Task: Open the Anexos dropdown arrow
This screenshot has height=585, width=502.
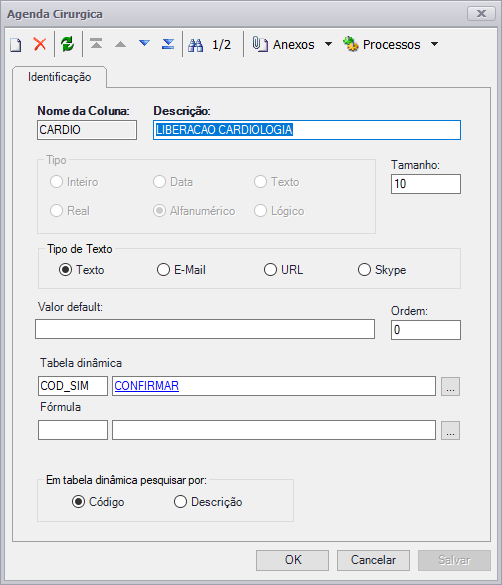Action: (x=328, y=44)
